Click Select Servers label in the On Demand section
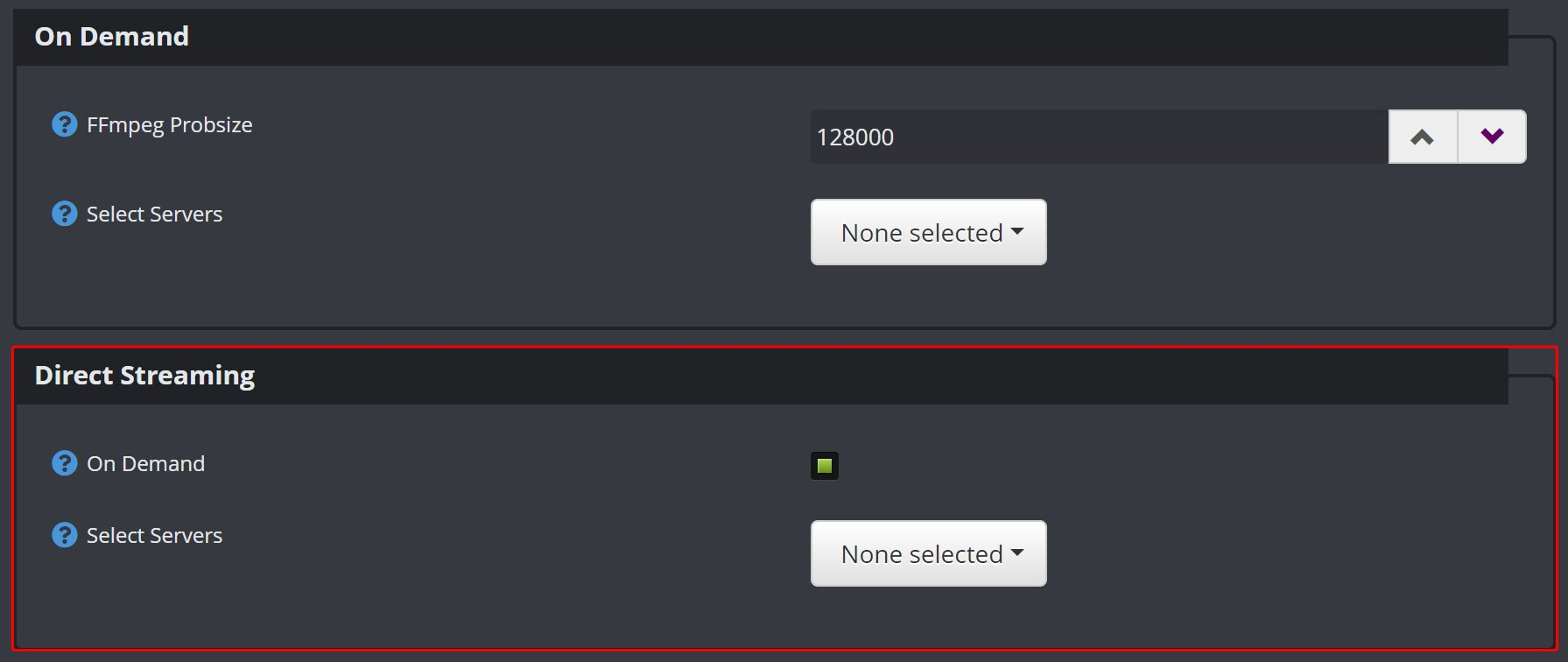 (x=154, y=214)
